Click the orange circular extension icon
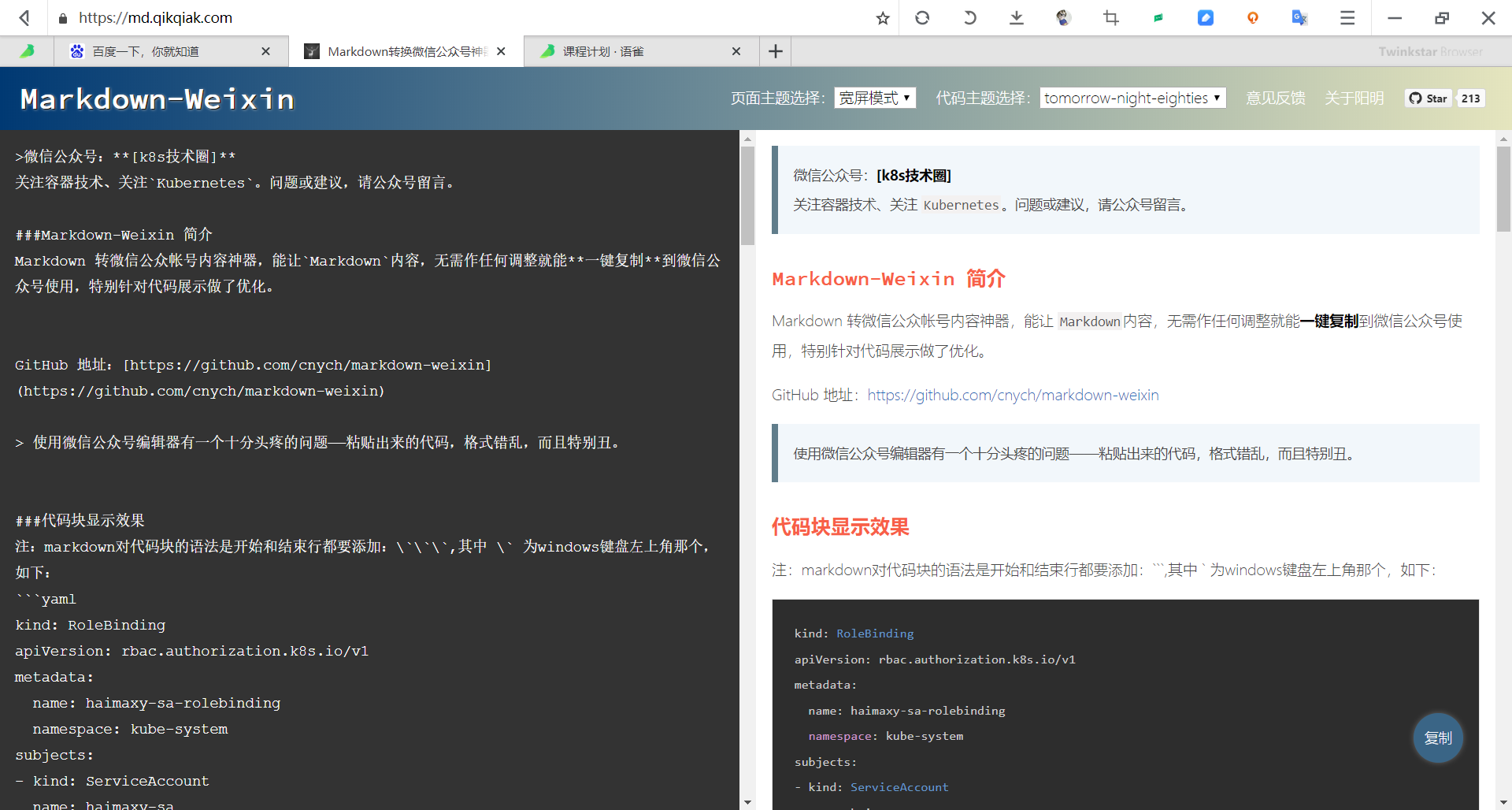The image size is (1512, 810). [1253, 17]
